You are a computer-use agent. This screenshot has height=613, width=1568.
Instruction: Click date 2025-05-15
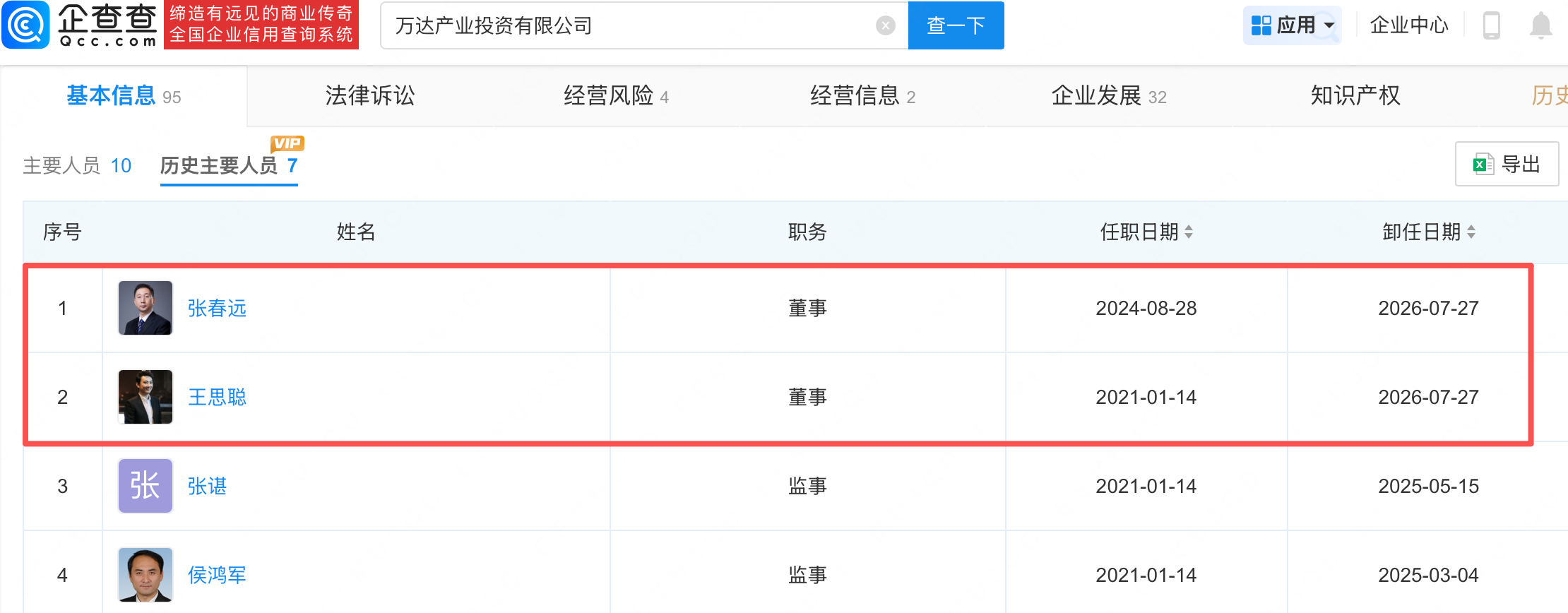1429,486
